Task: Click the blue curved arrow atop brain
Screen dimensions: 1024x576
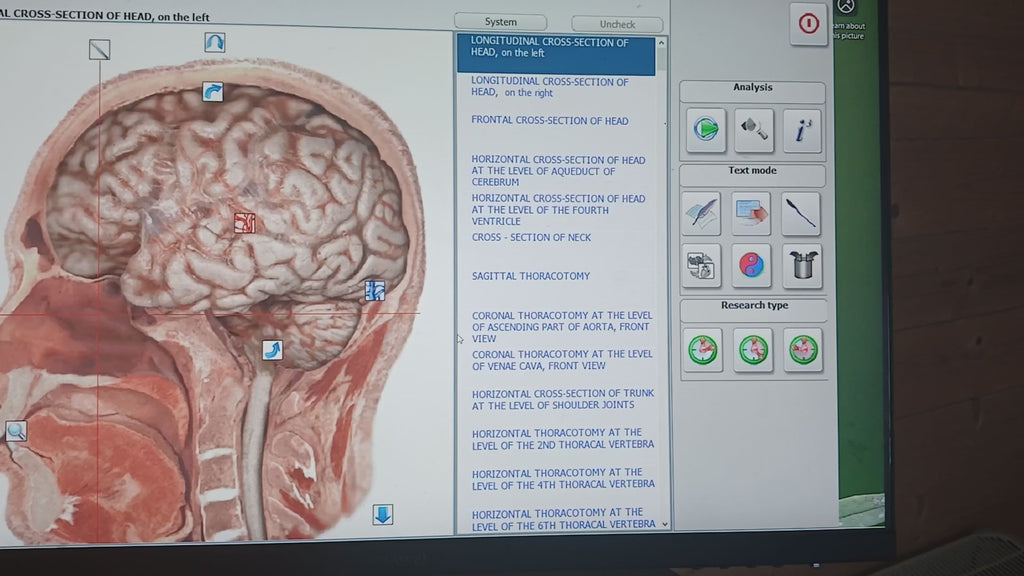Action: point(213,91)
